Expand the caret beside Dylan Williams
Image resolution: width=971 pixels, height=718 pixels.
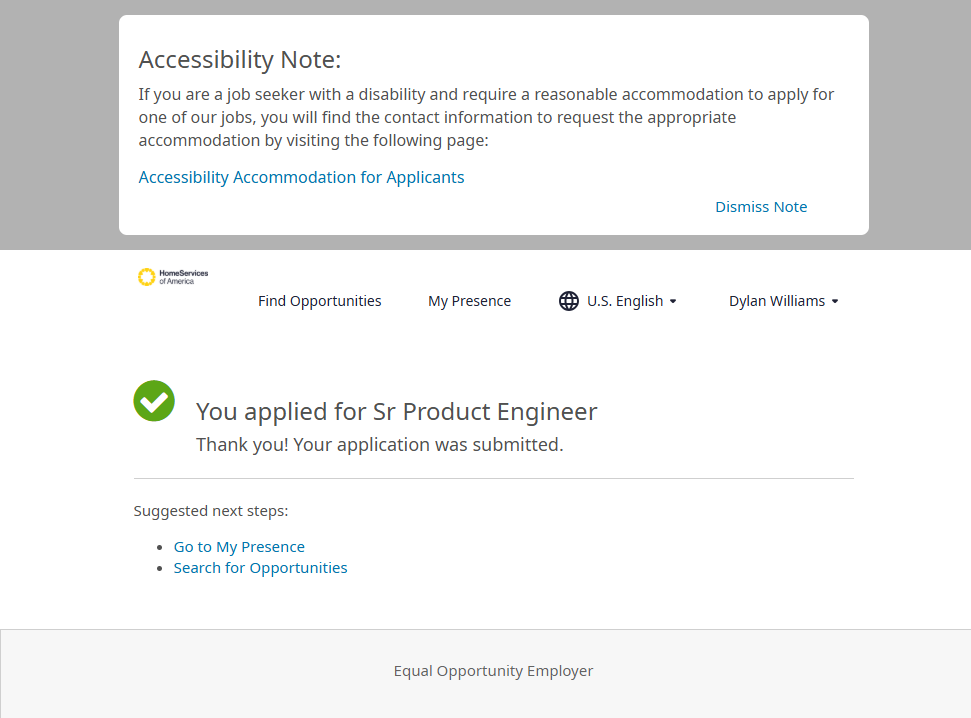tap(835, 301)
